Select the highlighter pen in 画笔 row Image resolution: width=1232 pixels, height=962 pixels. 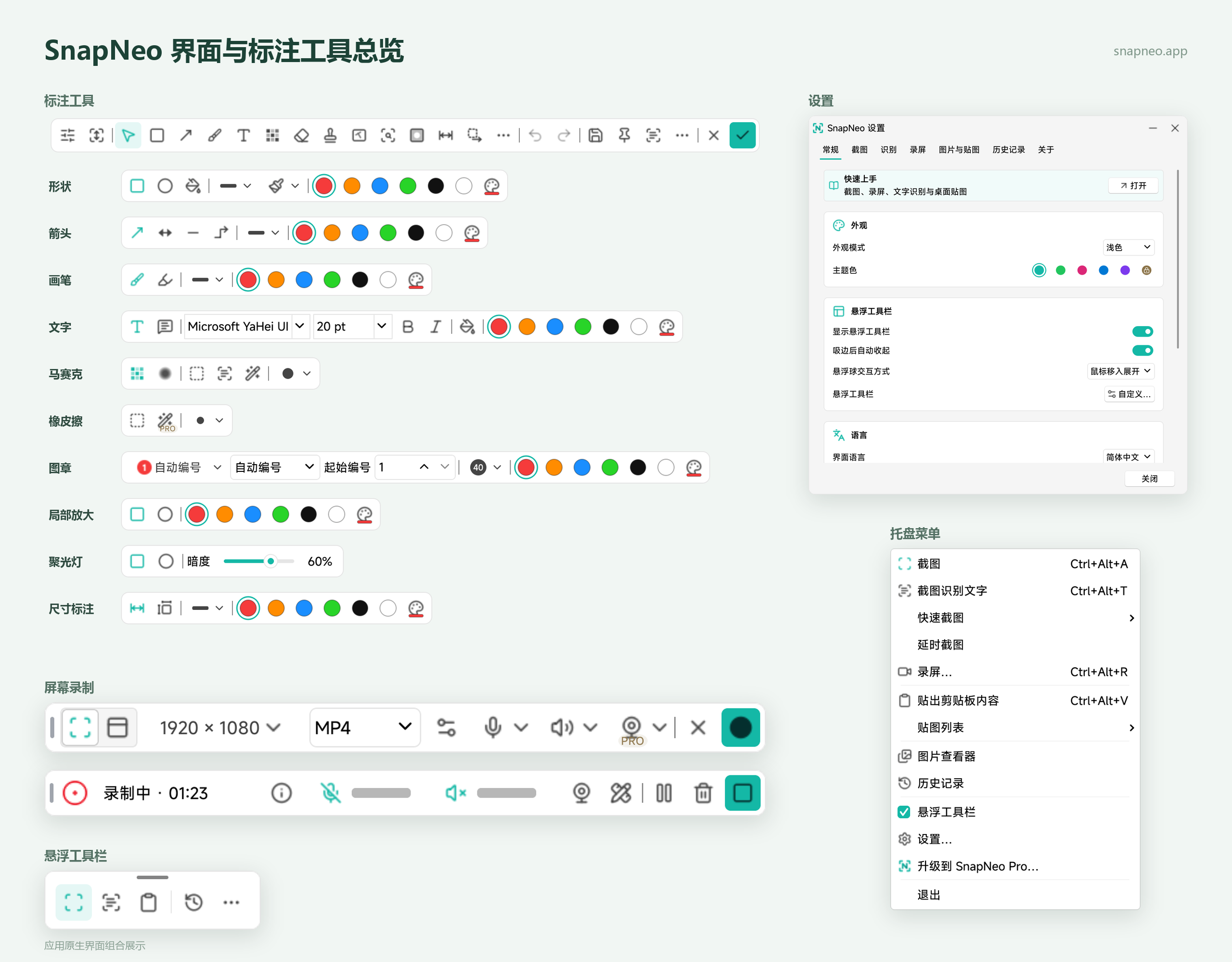tap(165, 279)
